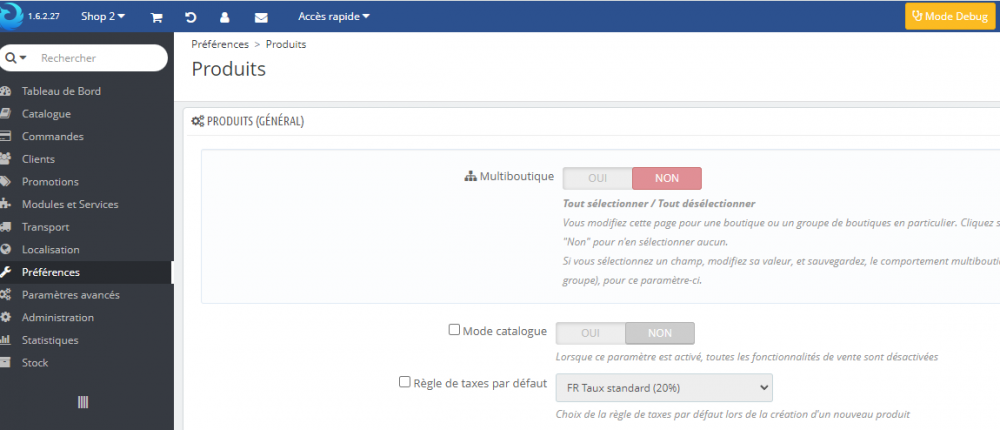Open the Transport menu
The height and width of the screenshot is (430, 1000).
(45, 227)
